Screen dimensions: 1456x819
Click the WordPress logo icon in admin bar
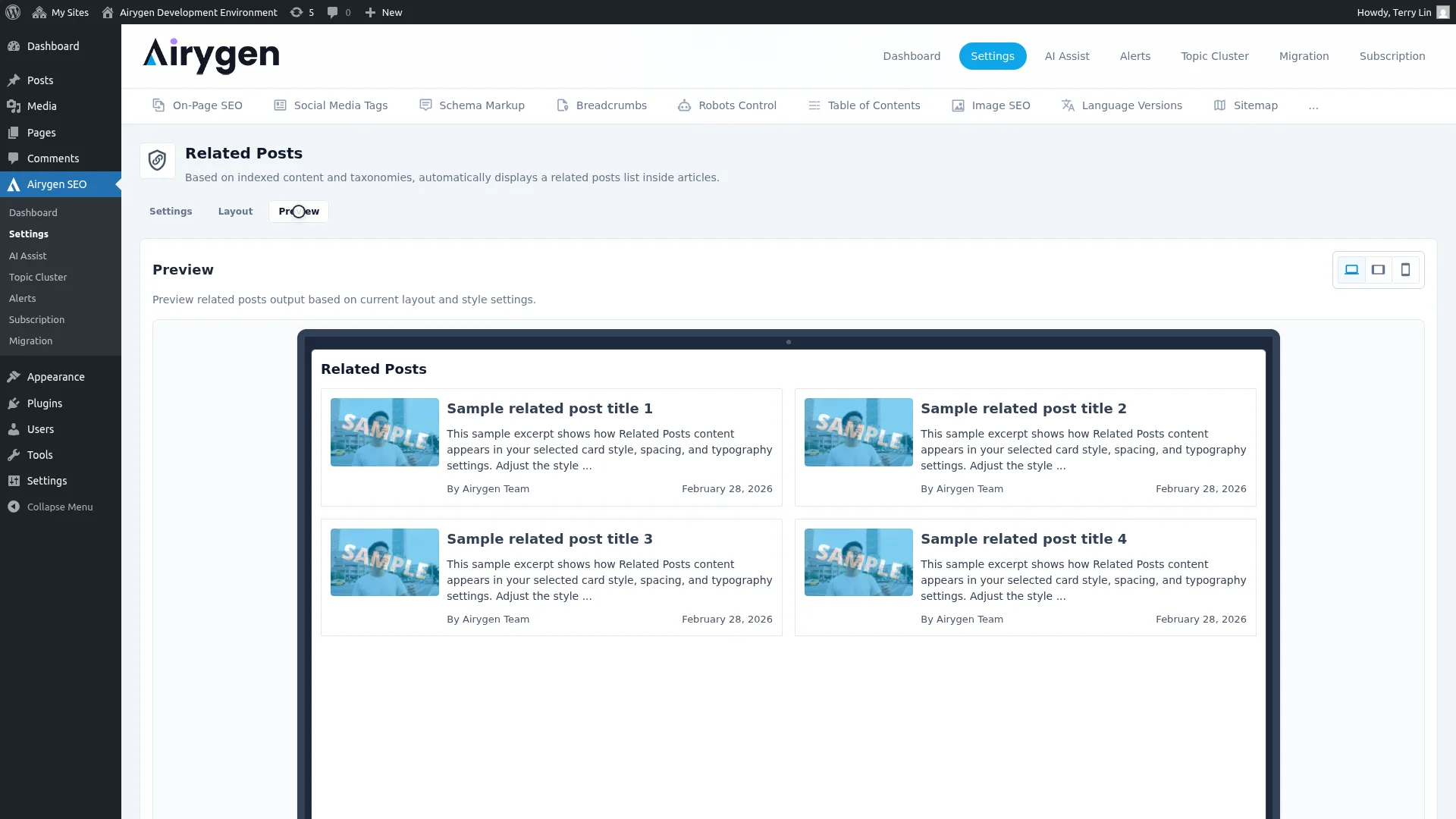(x=13, y=12)
